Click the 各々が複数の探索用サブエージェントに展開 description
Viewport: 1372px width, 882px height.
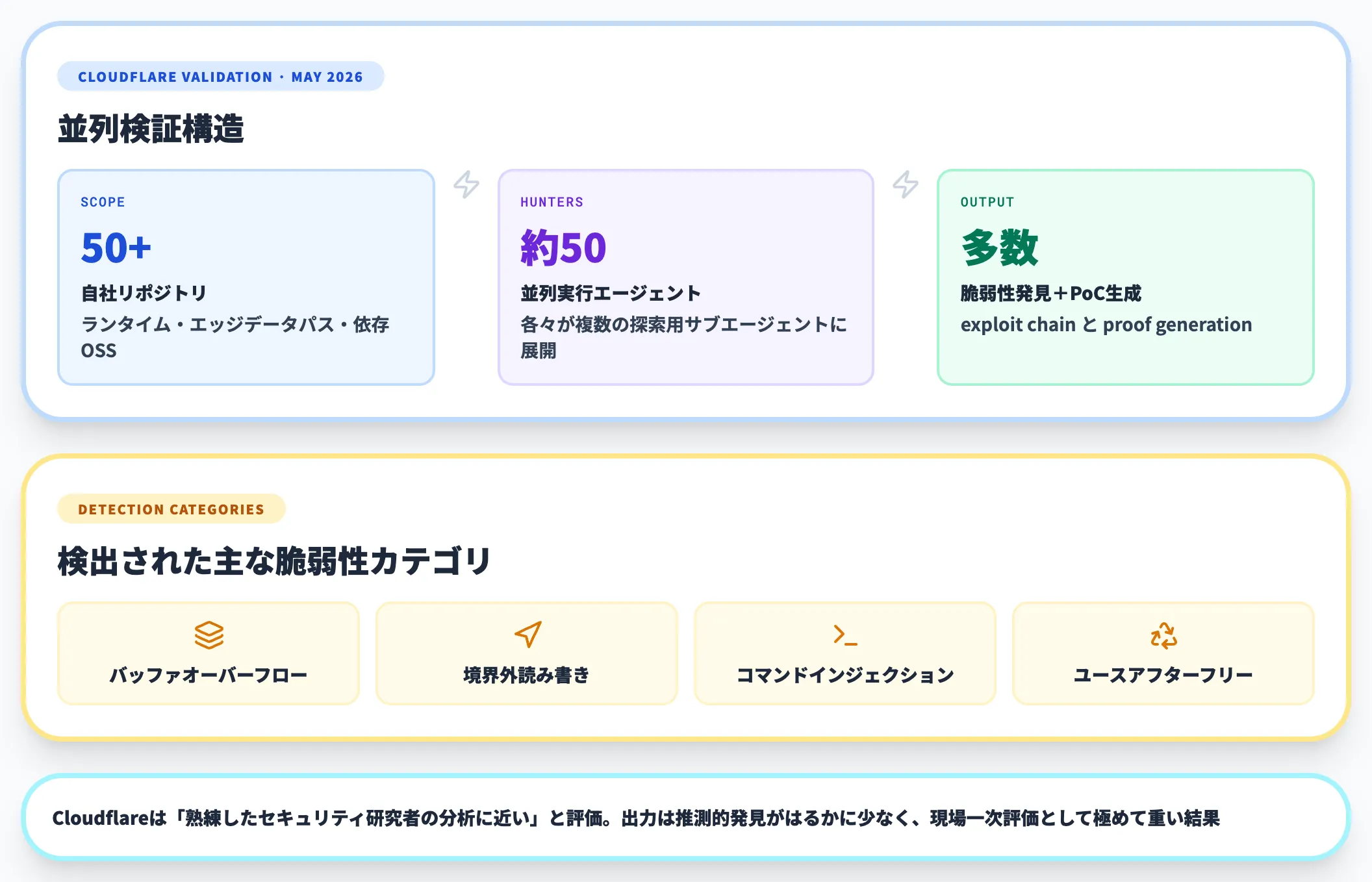tap(683, 337)
